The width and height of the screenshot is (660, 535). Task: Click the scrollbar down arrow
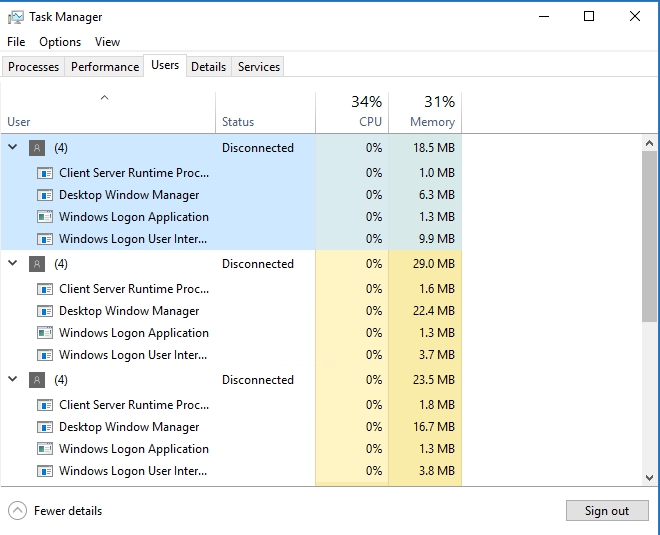[649, 478]
